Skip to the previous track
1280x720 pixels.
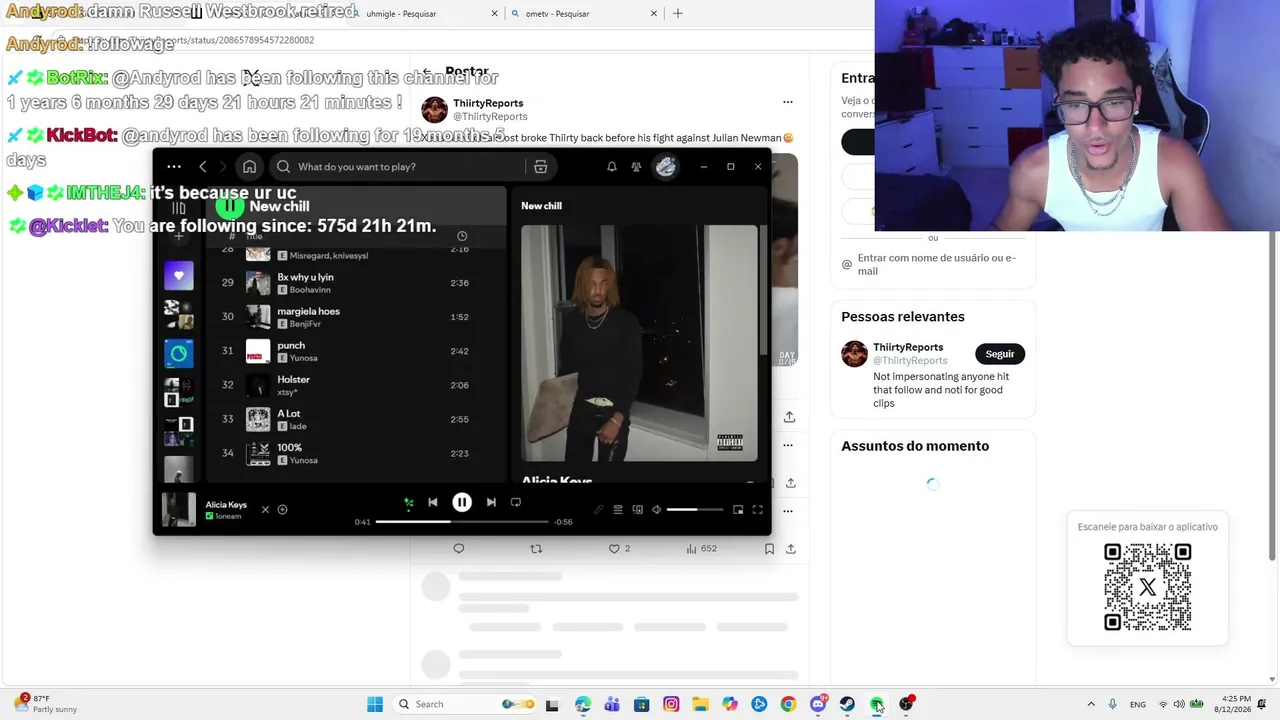[x=433, y=502]
